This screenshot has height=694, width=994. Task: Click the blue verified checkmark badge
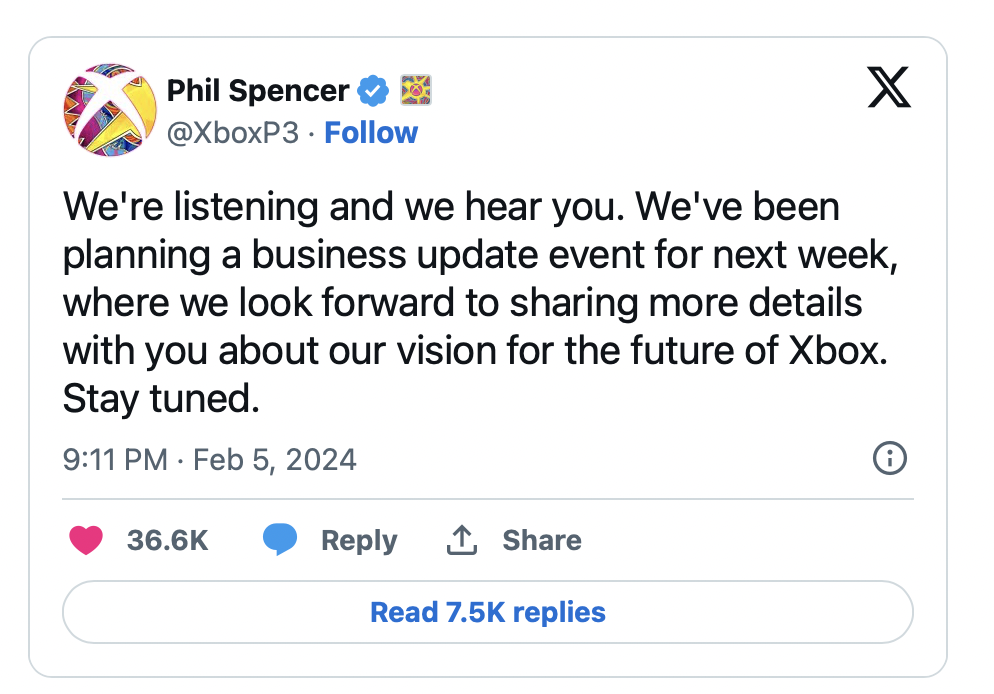(x=373, y=91)
